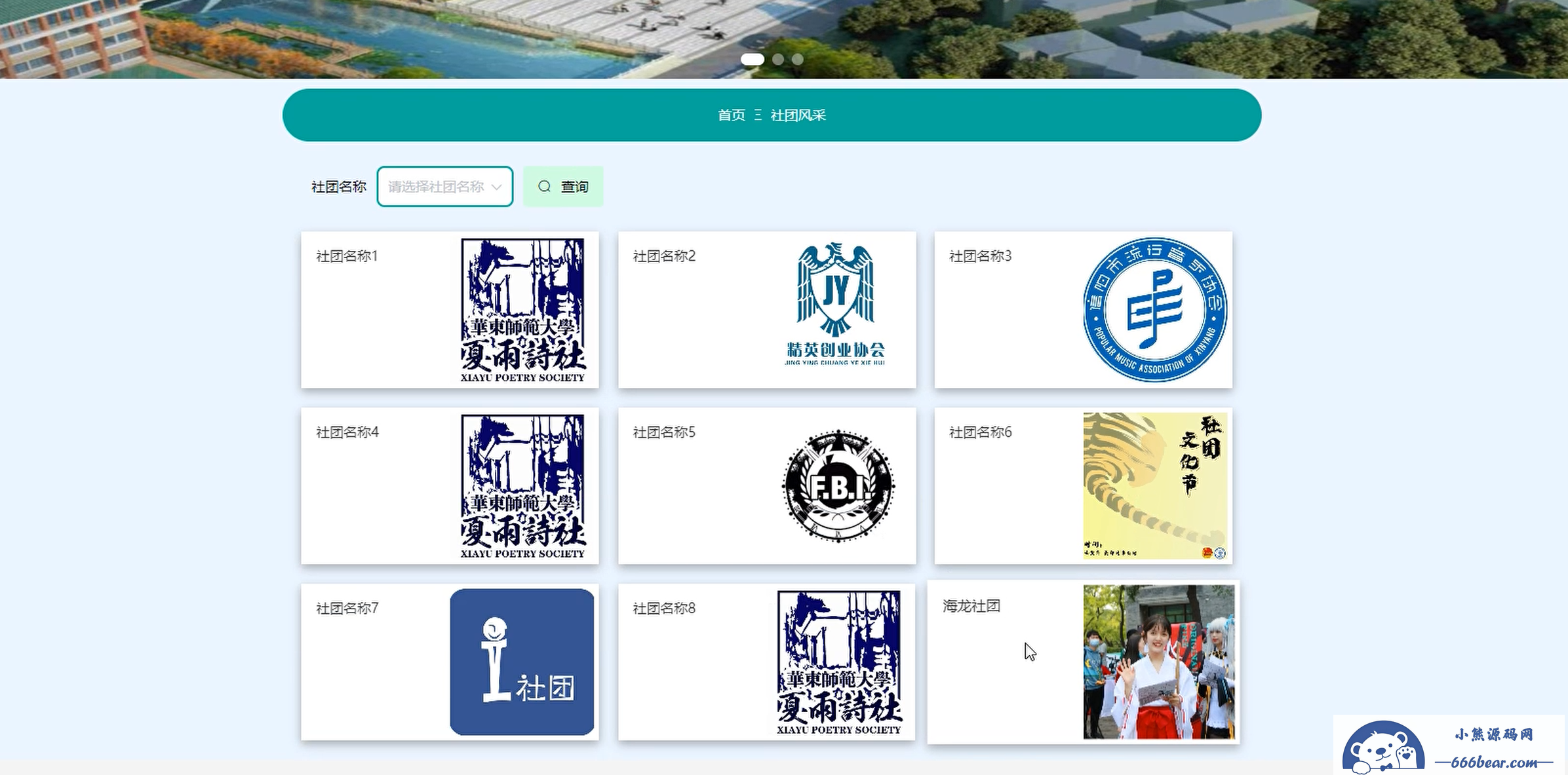The width and height of the screenshot is (1568, 775).
Task: Click the breadcrumb separator icon after 首页
Action: coord(758,115)
